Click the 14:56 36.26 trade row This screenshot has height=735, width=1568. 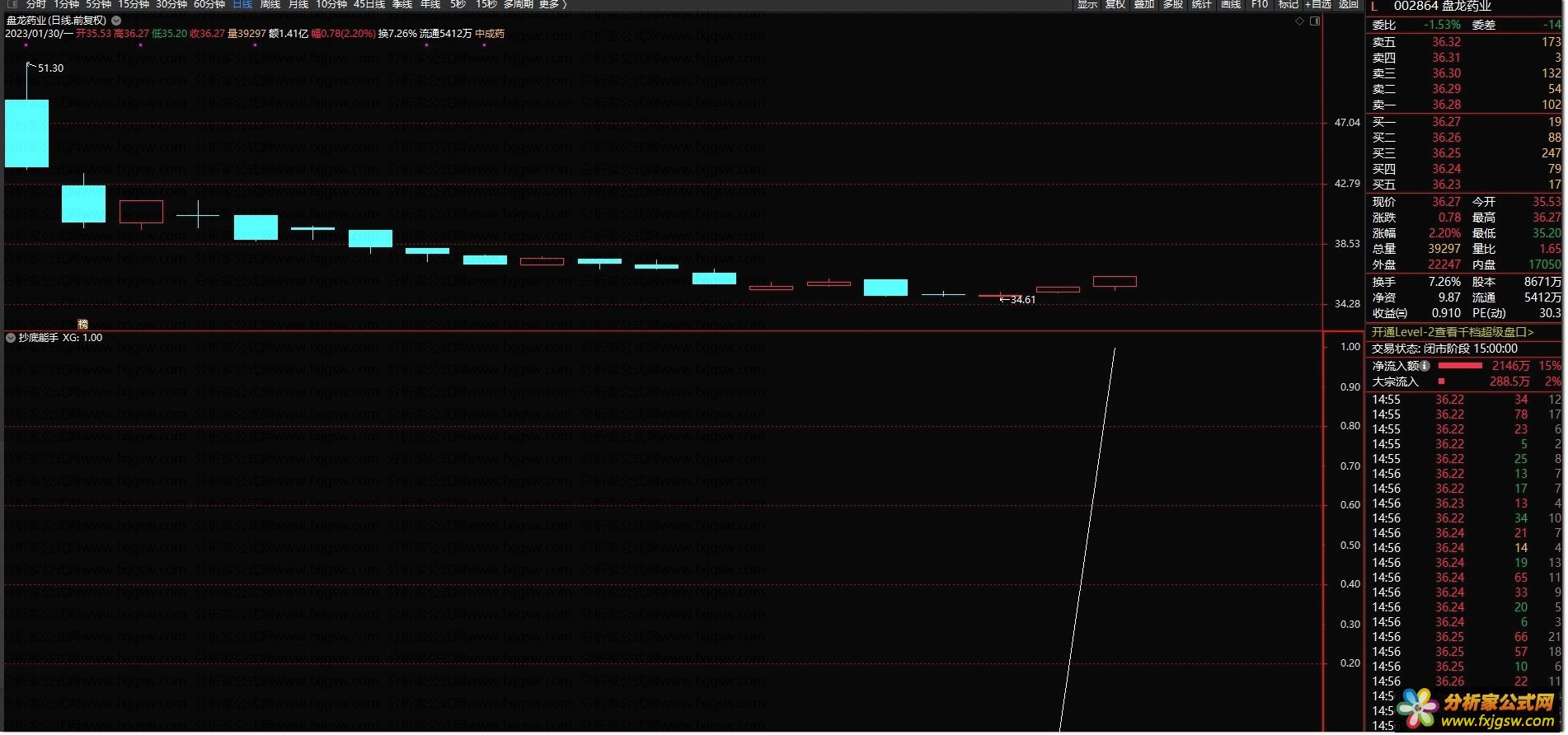[1467, 681]
